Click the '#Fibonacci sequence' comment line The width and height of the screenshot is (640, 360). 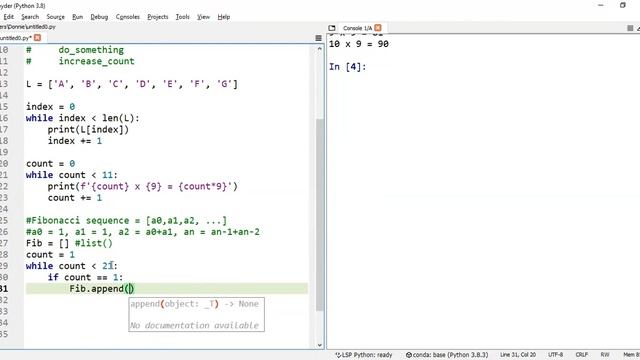click(126, 221)
